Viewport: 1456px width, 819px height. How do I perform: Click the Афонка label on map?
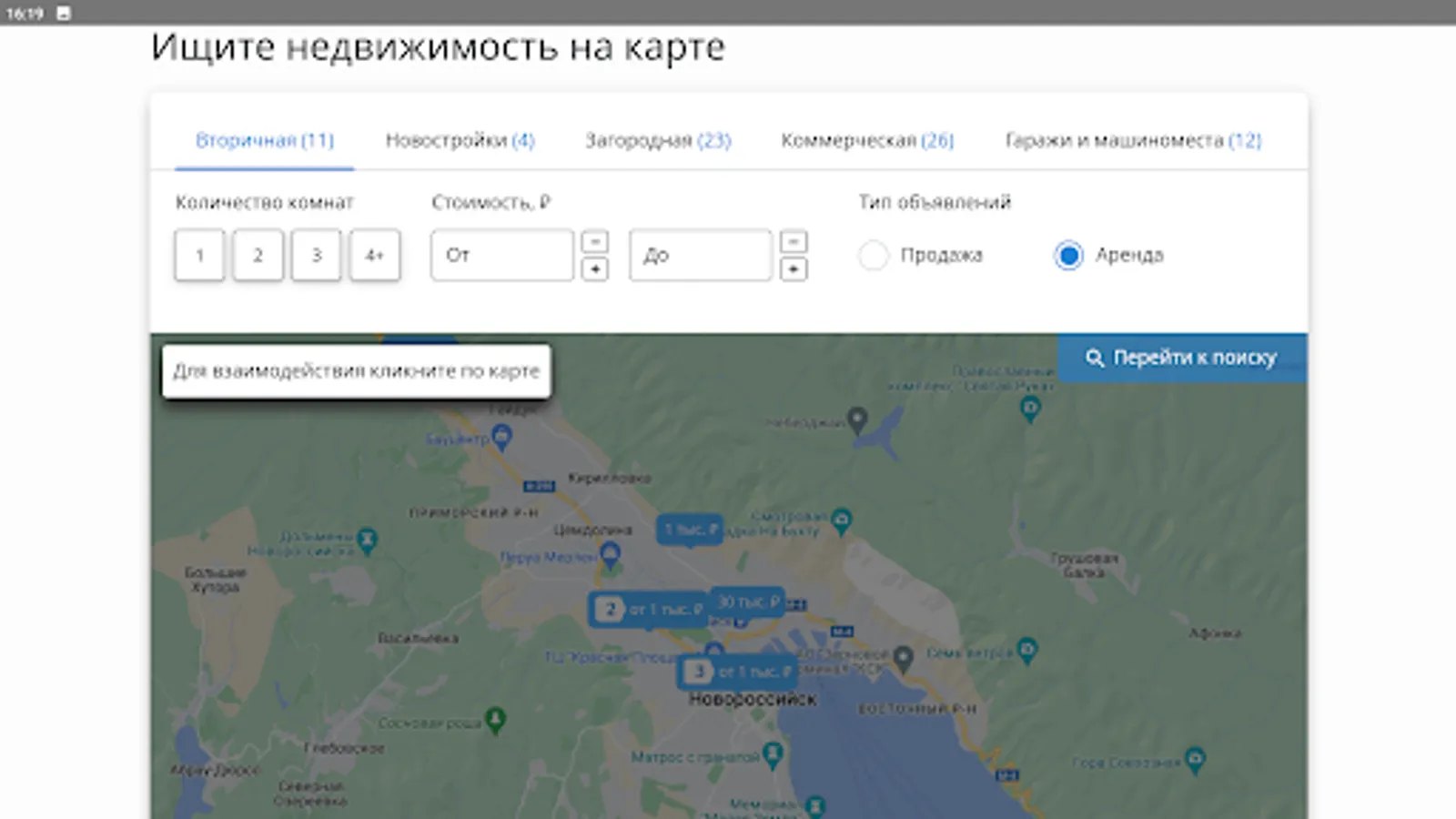1215,632
